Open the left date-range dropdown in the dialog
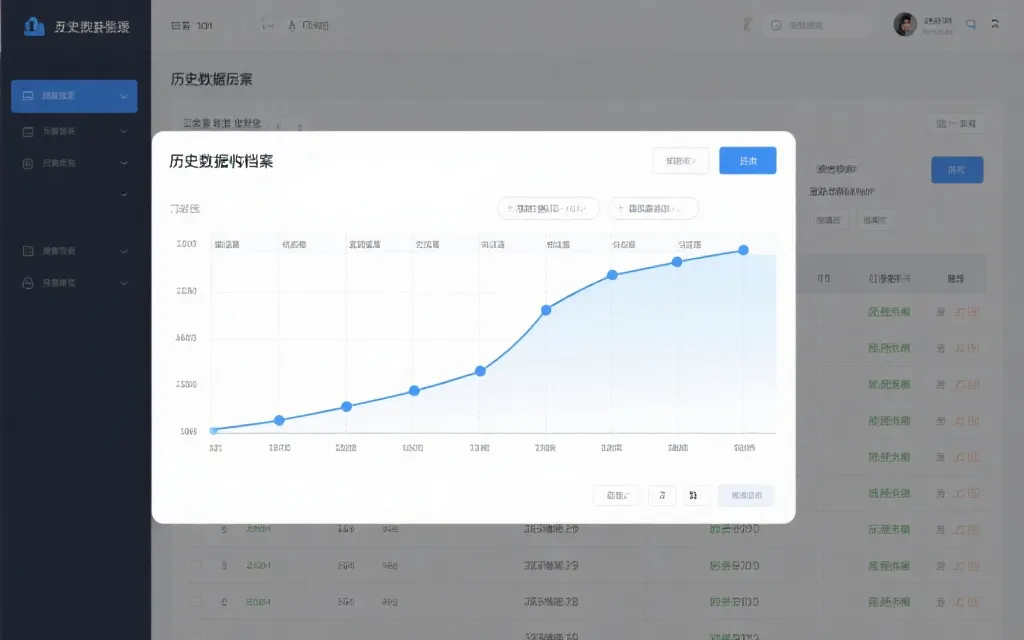The width and height of the screenshot is (1024, 640). click(548, 209)
